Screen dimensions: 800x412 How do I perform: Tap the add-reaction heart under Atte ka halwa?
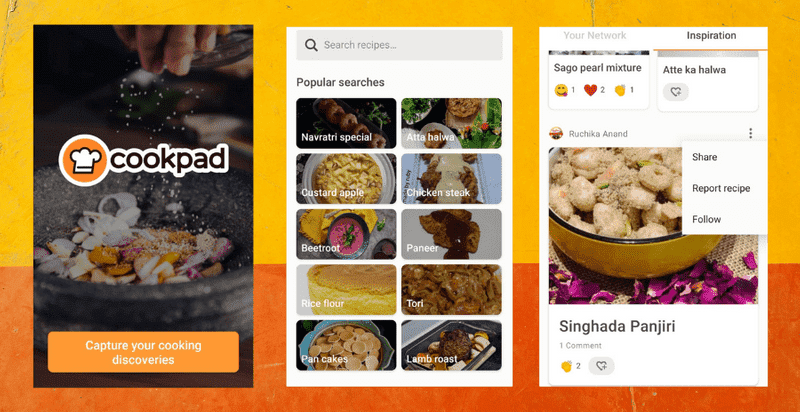tap(676, 92)
